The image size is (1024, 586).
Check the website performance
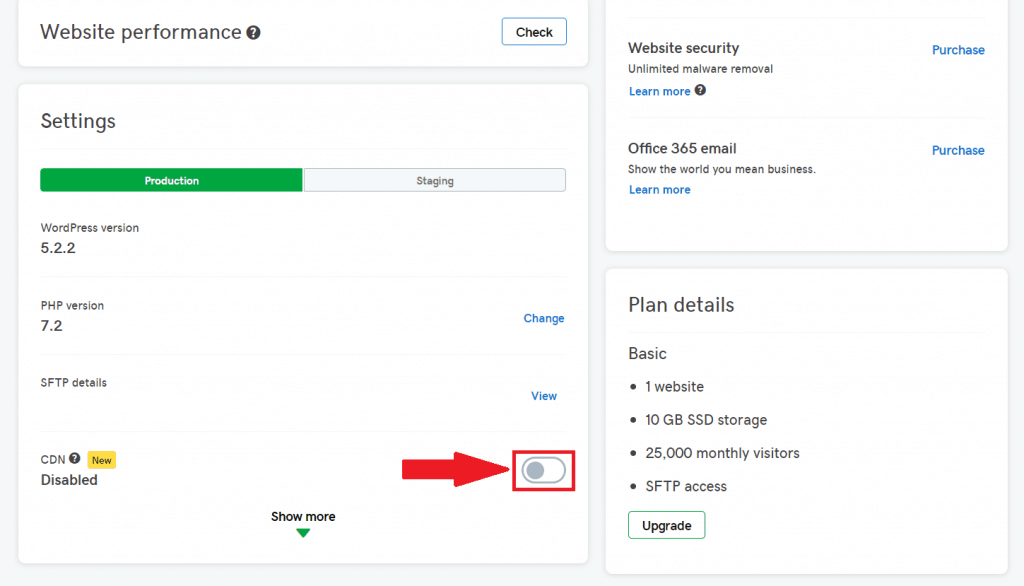pyautogui.click(x=533, y=31)
